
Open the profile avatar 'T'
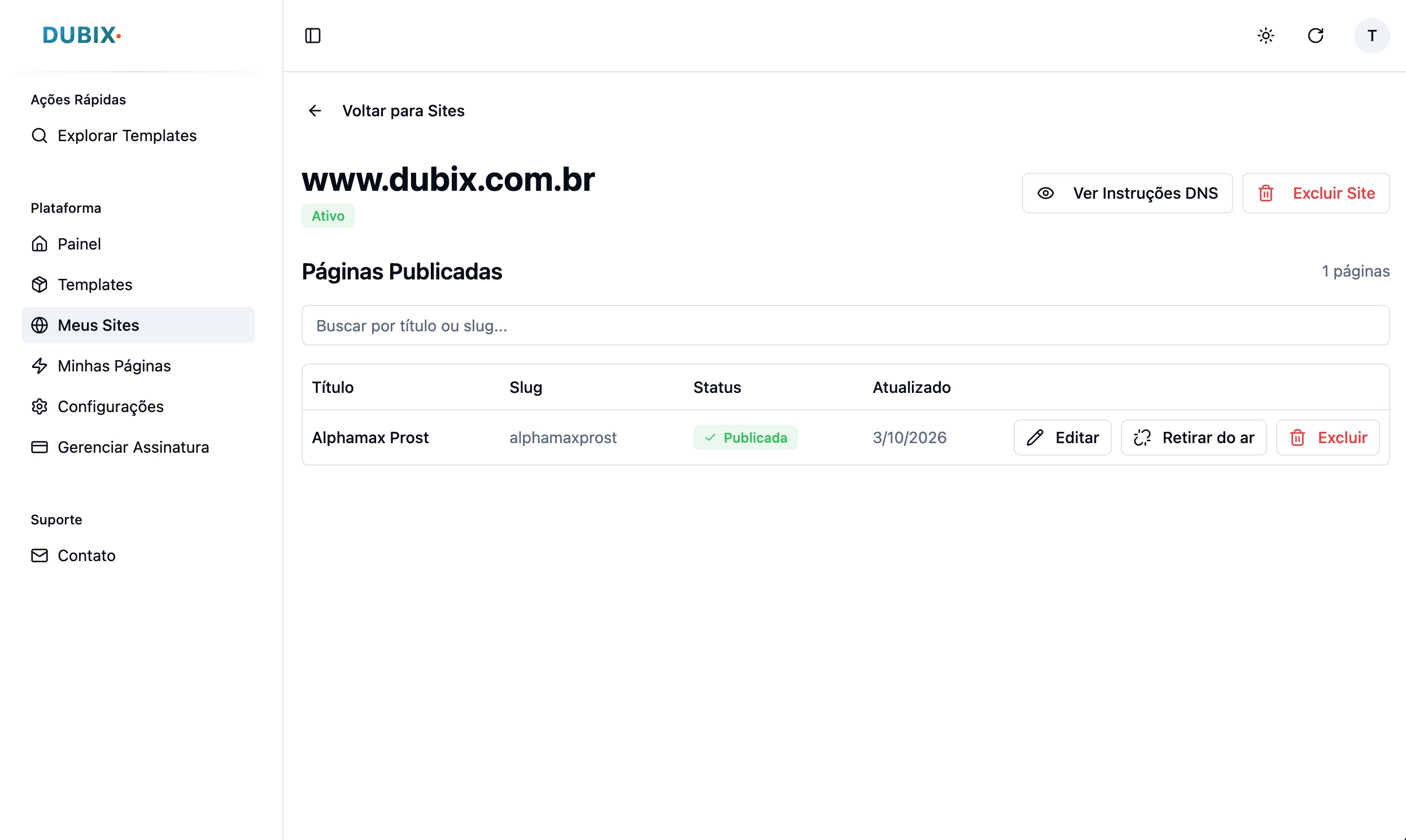(1372, 36)
